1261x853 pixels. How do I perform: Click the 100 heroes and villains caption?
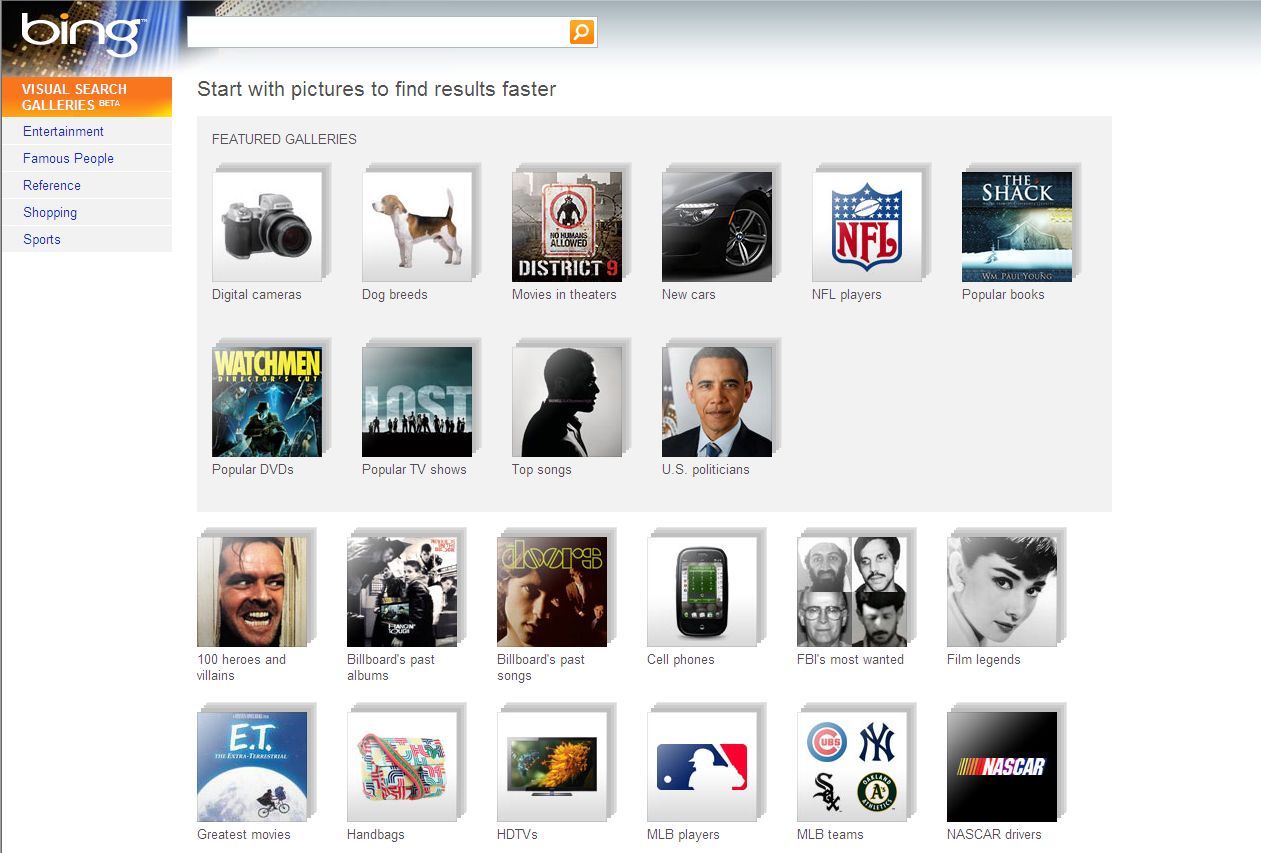[x=241, y=668]
